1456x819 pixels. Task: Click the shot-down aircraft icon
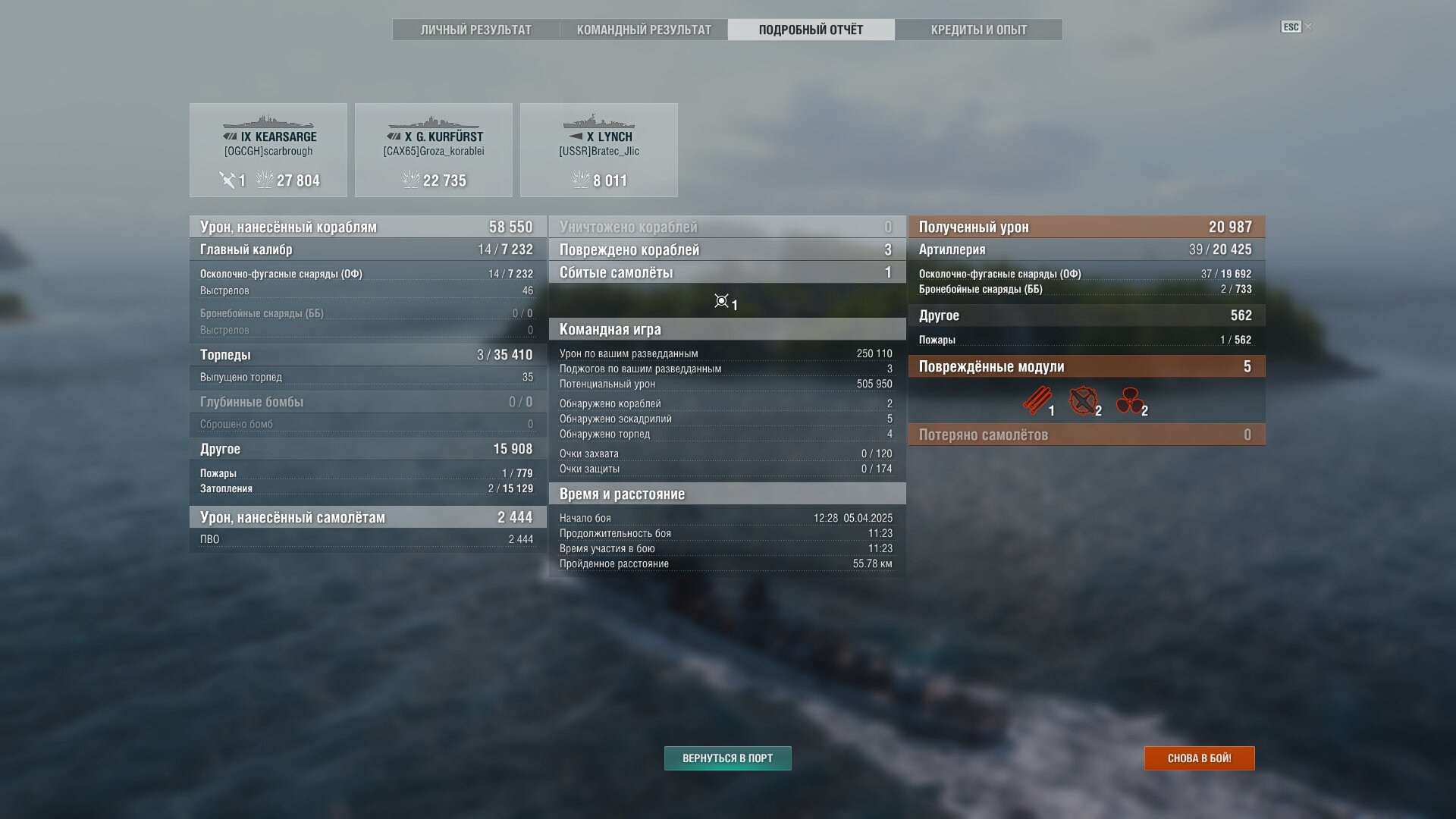[721, 301]
